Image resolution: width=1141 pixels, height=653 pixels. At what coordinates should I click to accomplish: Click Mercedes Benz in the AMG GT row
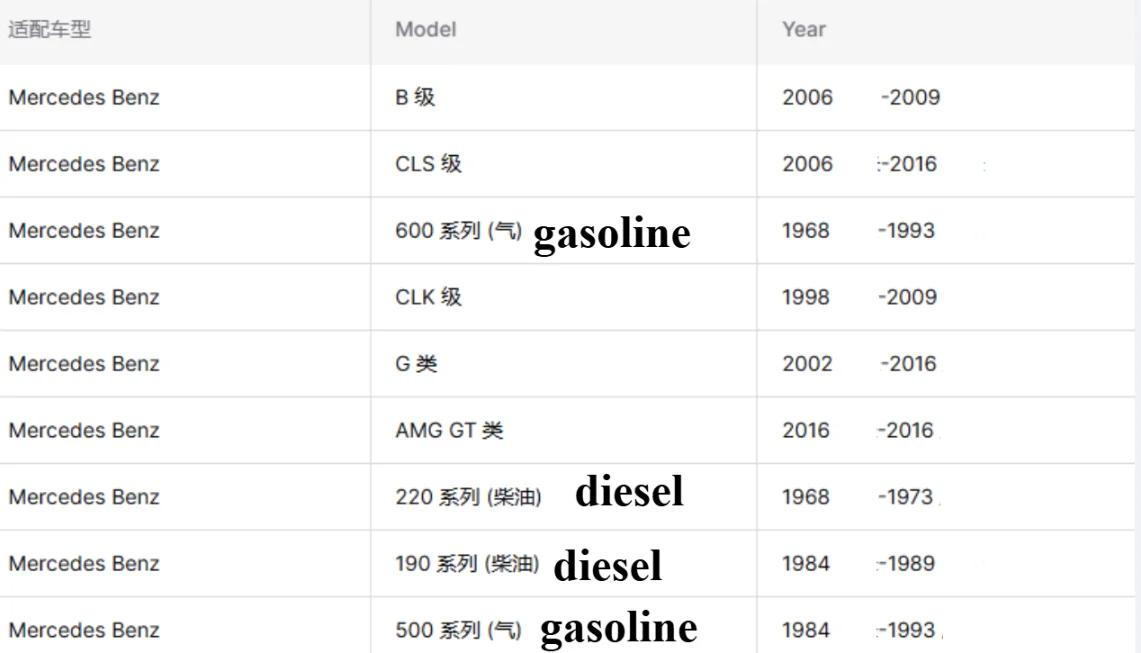pyautogui.click(x=84, y=430)
